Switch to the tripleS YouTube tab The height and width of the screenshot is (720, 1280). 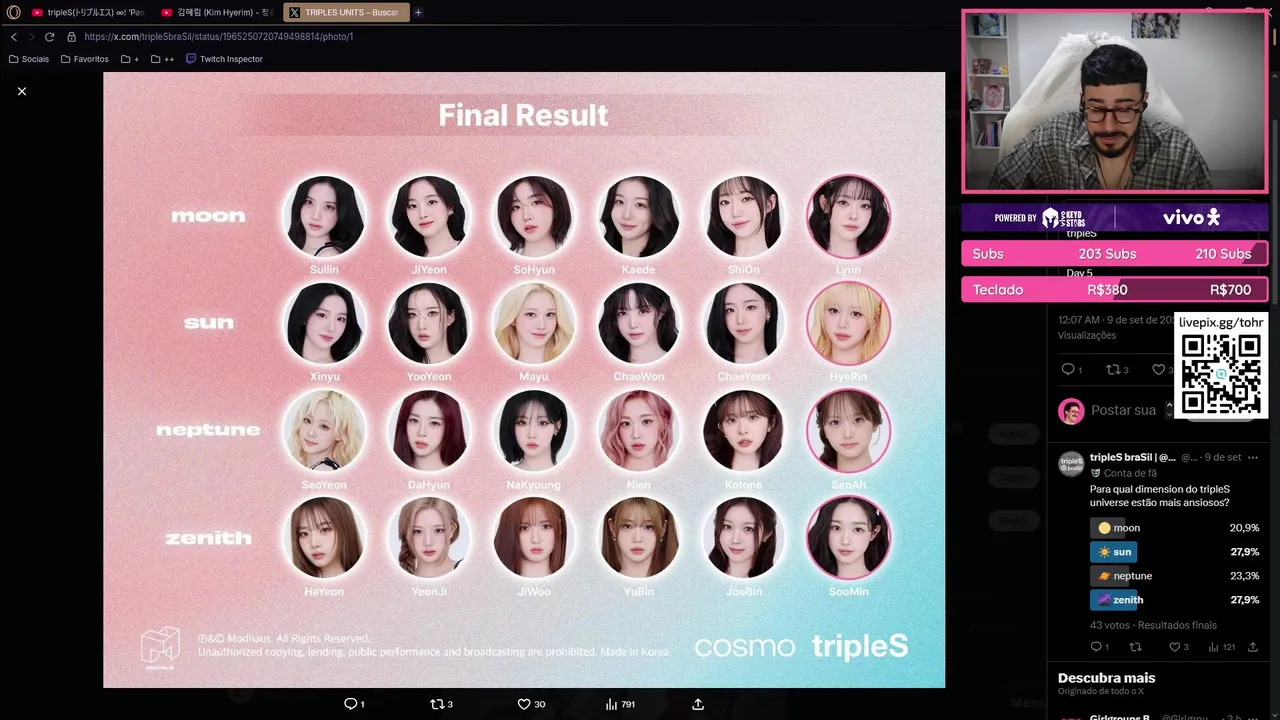tap(88, 12)
